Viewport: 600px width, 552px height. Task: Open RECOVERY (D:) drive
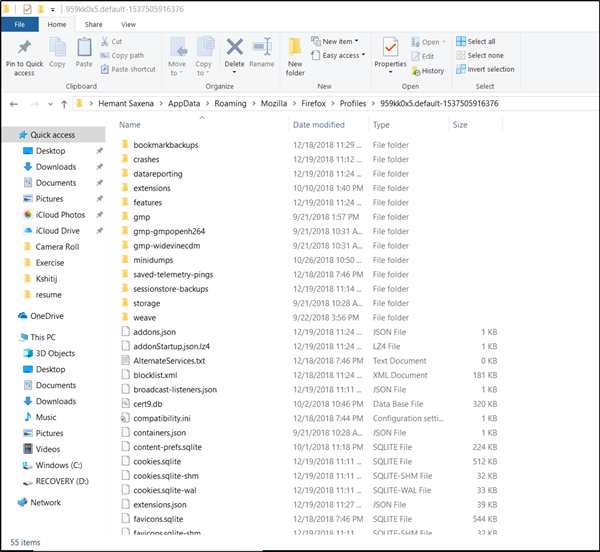tap(62, 481)
